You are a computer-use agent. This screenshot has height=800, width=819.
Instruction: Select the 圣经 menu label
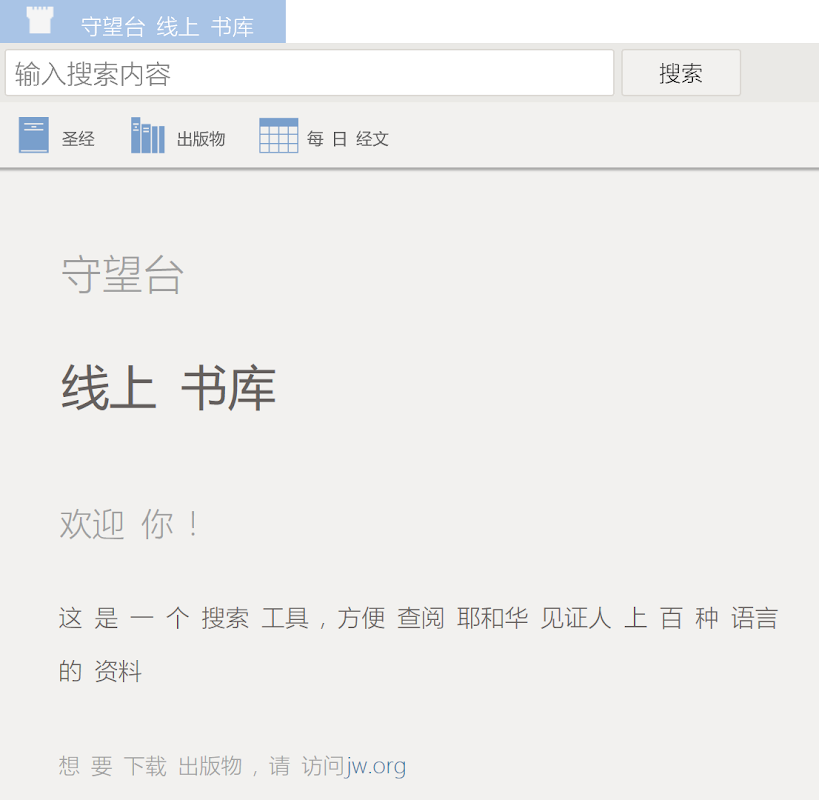78,139
